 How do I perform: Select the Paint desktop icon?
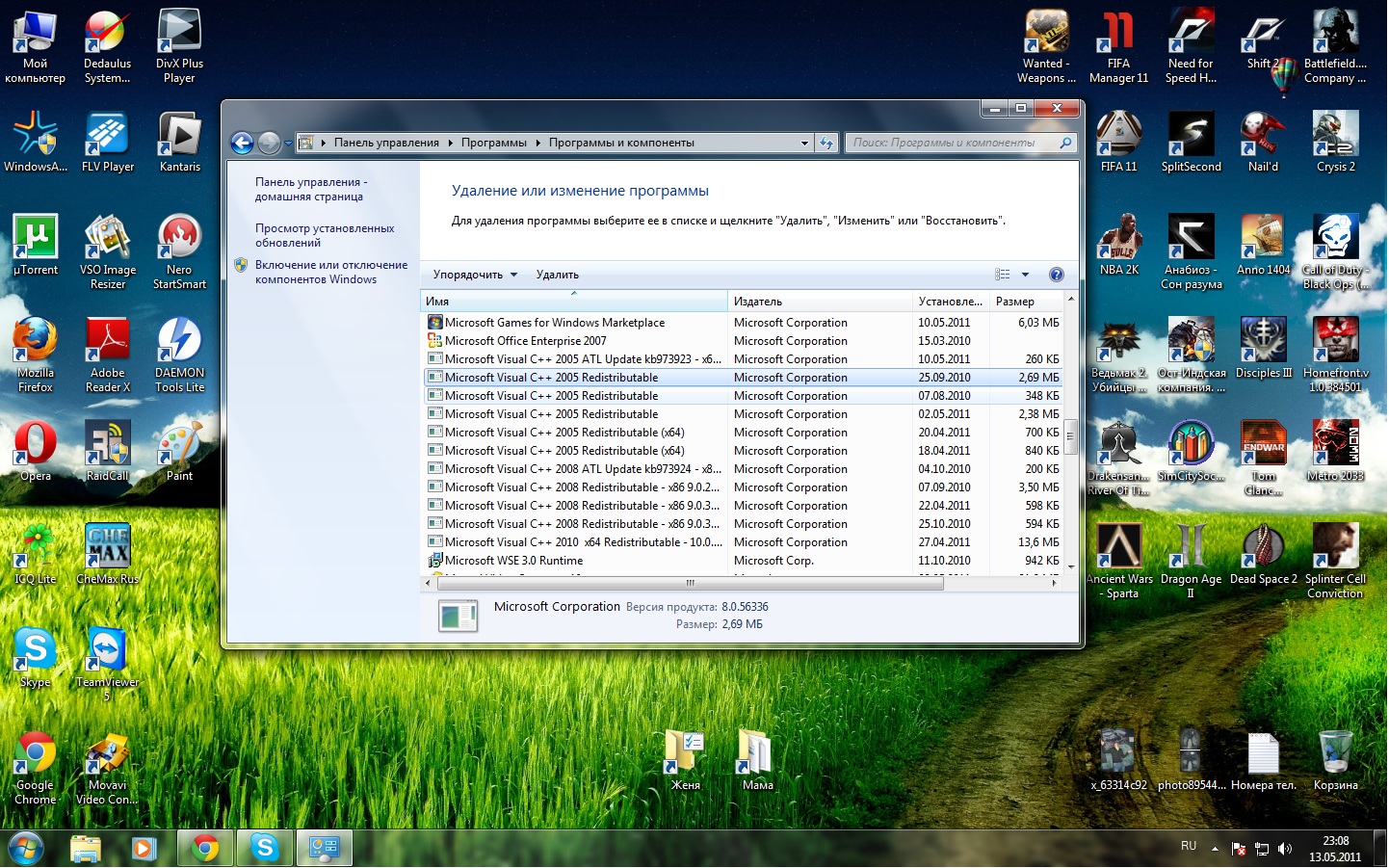(180, 451)
